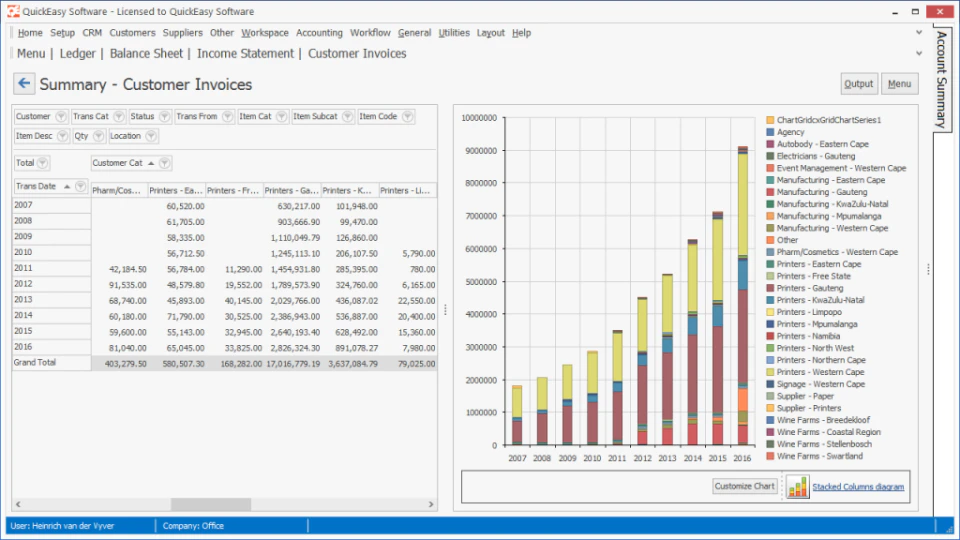Viewport: 960px width, 540px height.
Task: Open the Trans Cat filter icon
Action: point(119,116)
